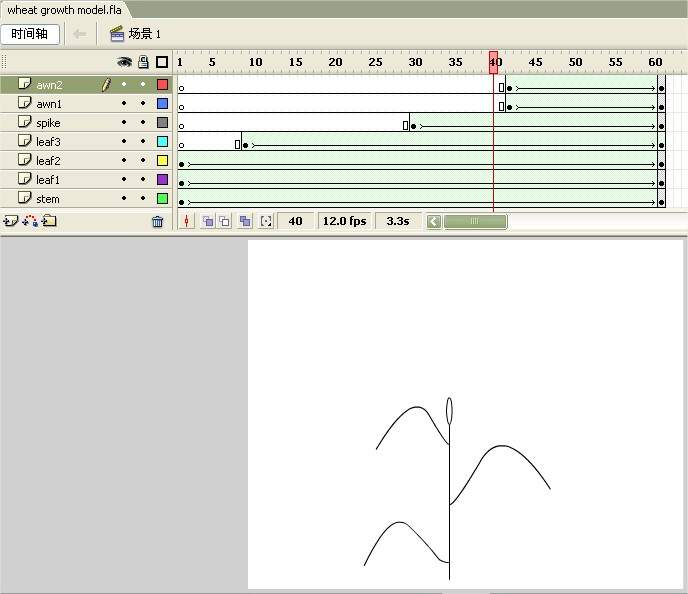Select the wheat growth model.fla document tab
This screenshot has width=688, height=594.
(x=64, y=10)
